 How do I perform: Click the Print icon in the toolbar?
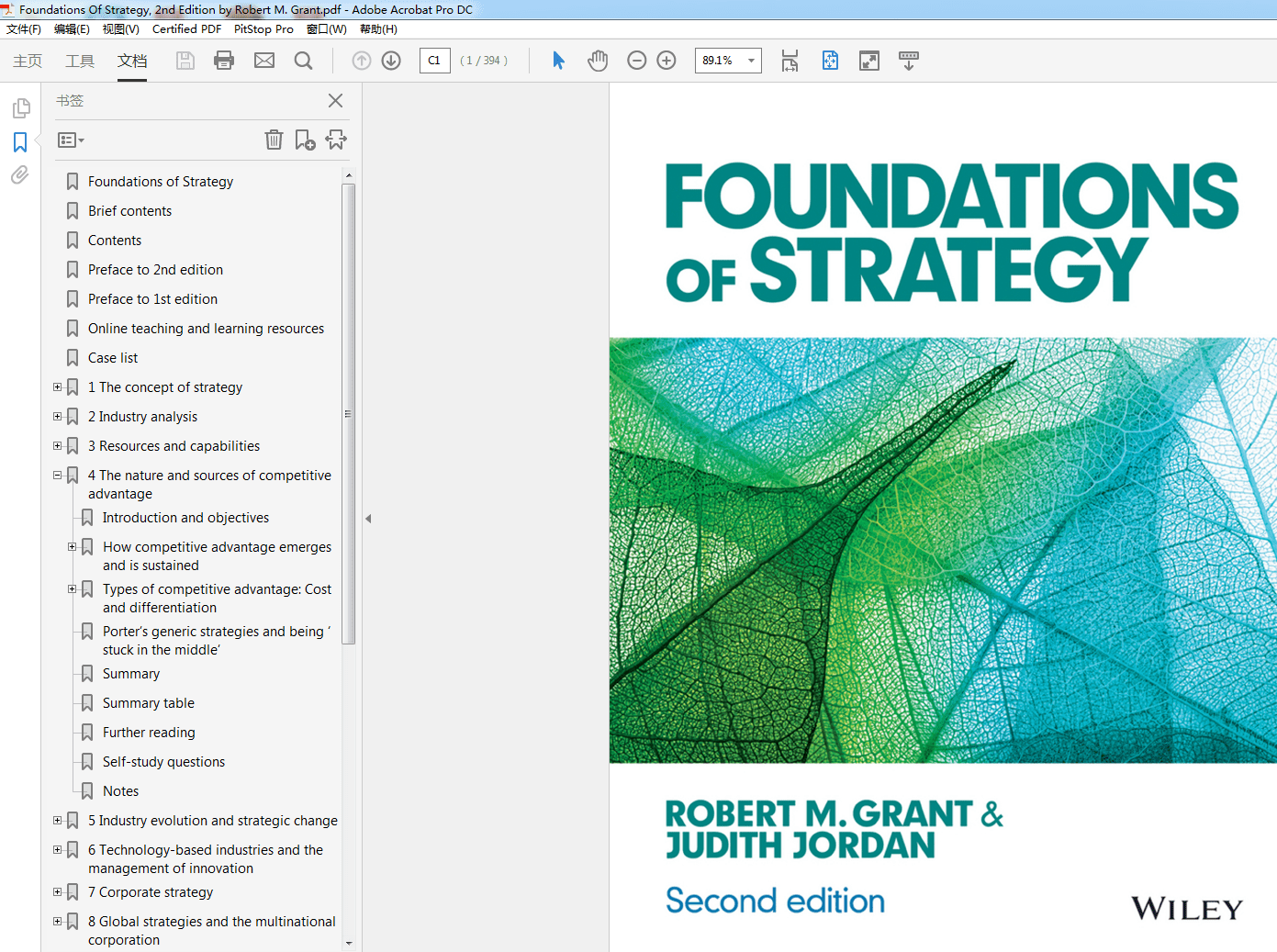coord(224,61)
